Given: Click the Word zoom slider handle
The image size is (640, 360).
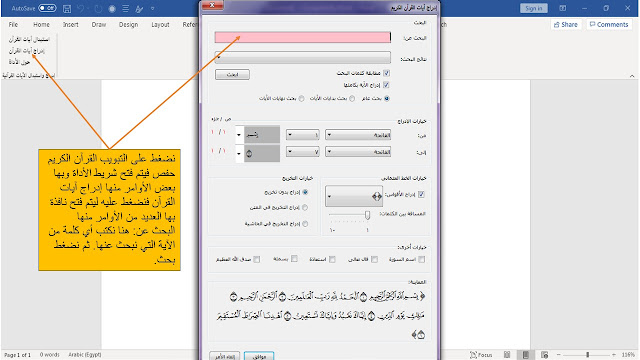Looking at the screenshot, I should click(x=588, y=355).
